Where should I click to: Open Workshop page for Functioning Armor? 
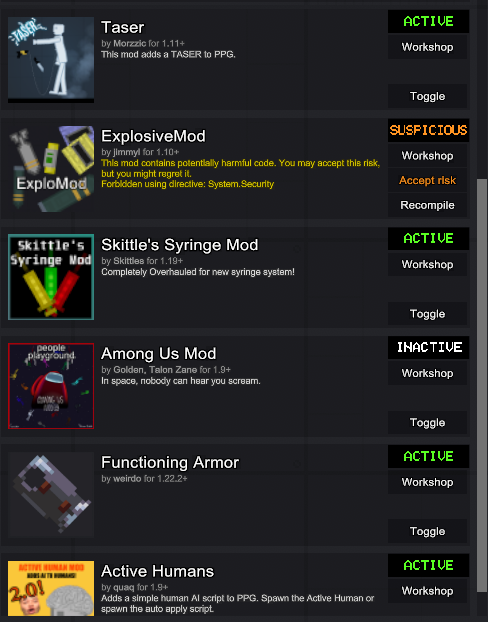click(427, 482)
